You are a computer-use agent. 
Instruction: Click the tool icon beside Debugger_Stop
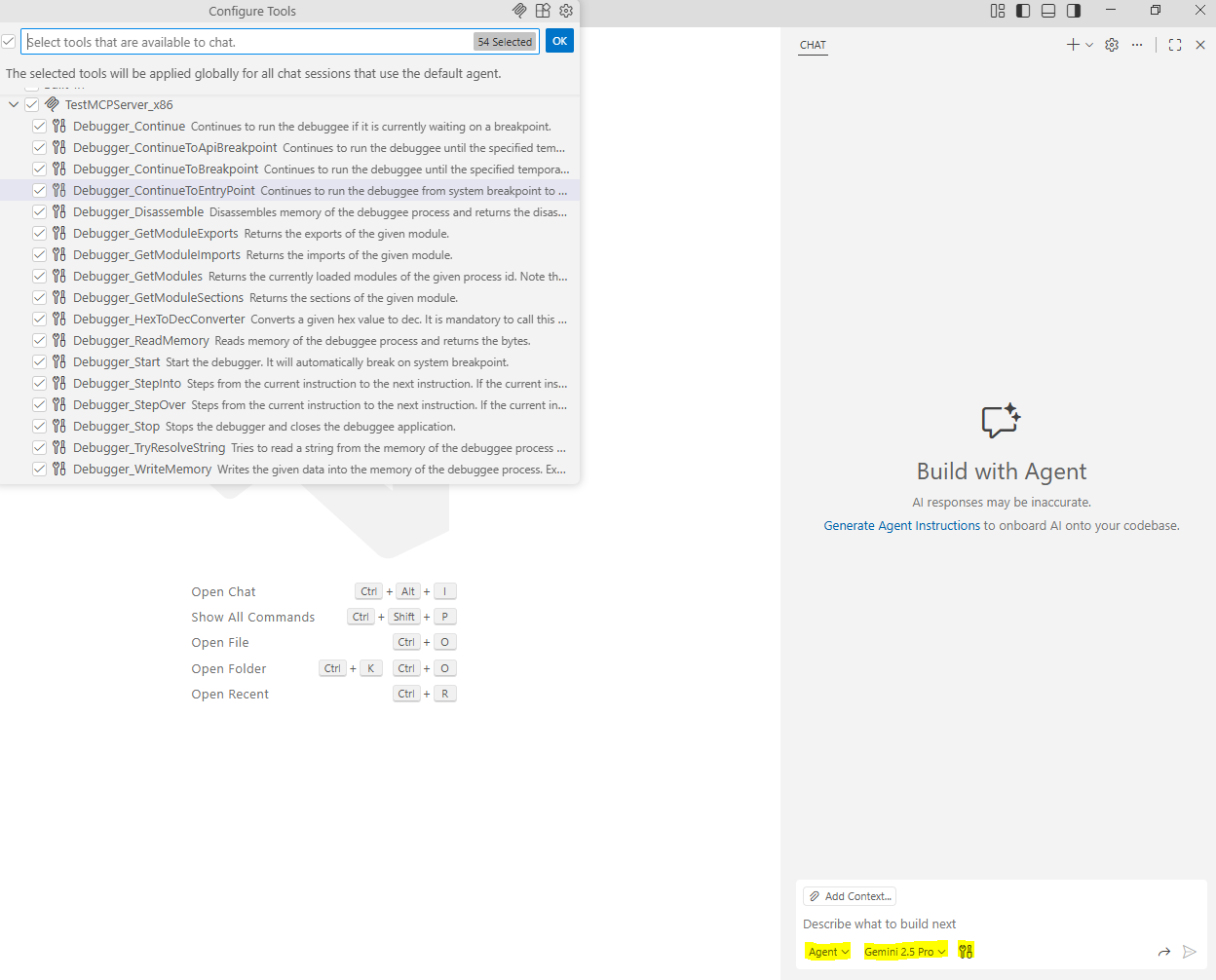[59, 426]
